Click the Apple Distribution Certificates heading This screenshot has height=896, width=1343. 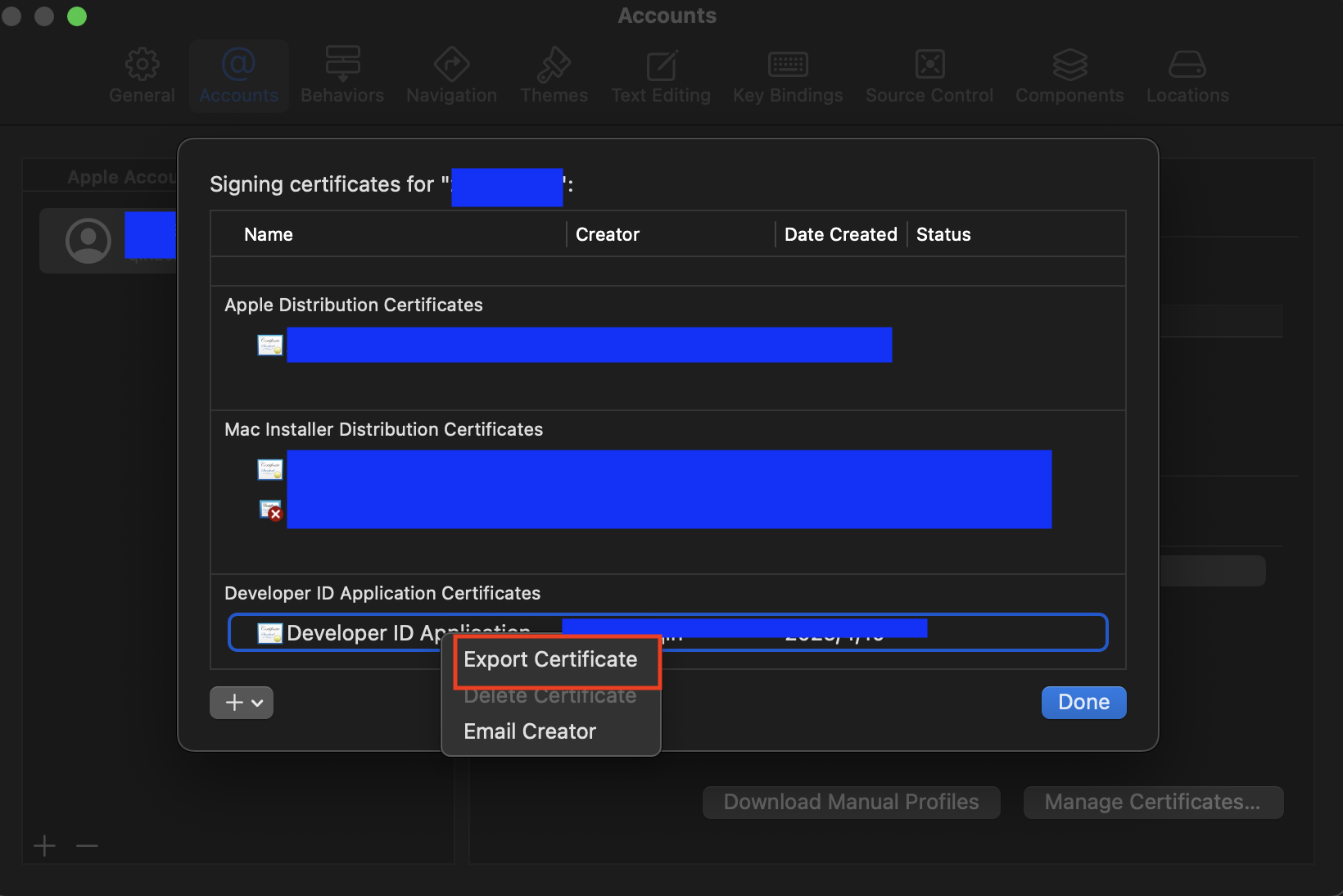point(354,305)
